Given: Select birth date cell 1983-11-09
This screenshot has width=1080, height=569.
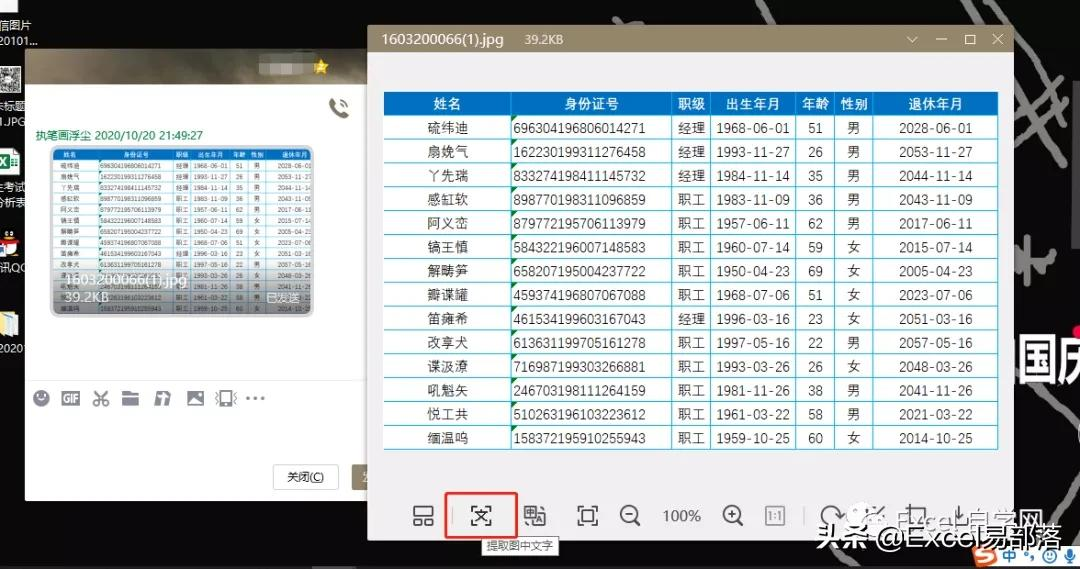Looking at the screenshot, I should [753, 200].
